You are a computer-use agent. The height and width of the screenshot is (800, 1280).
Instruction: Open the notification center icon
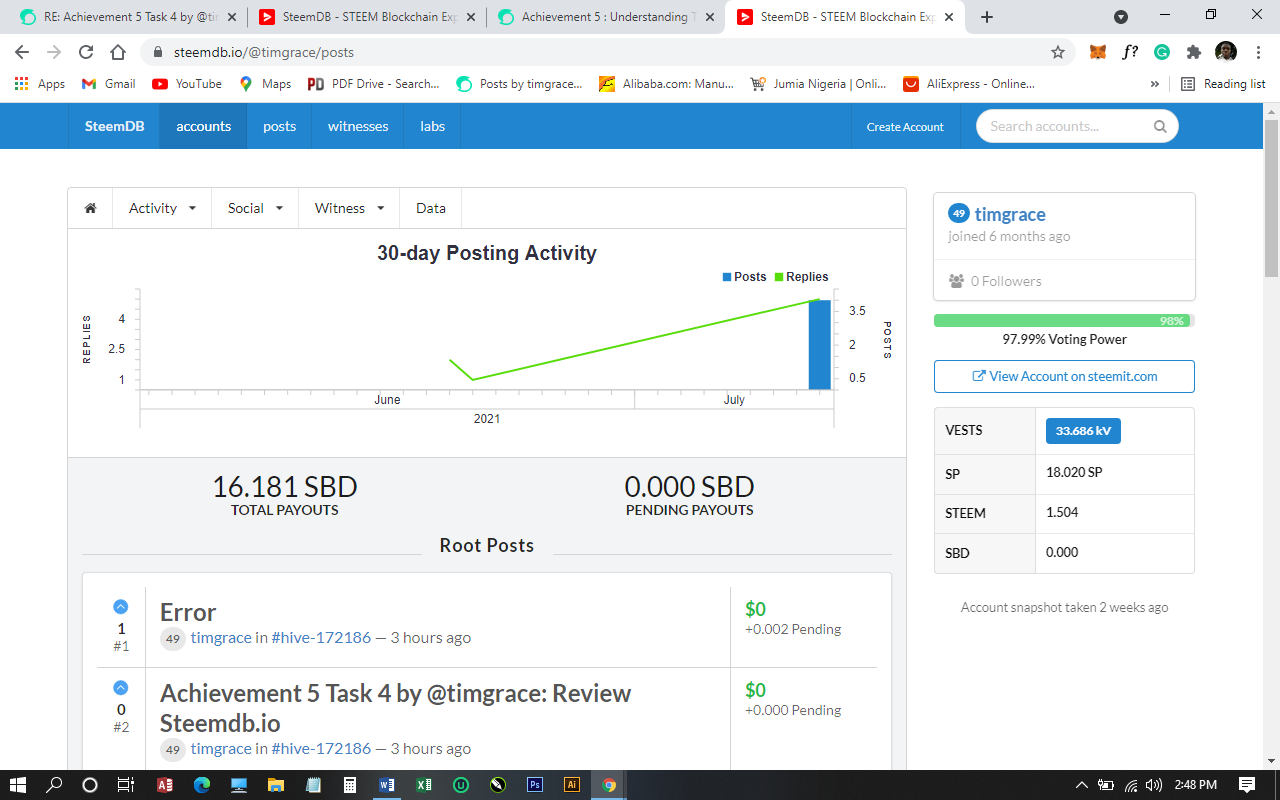(1247, 785)
